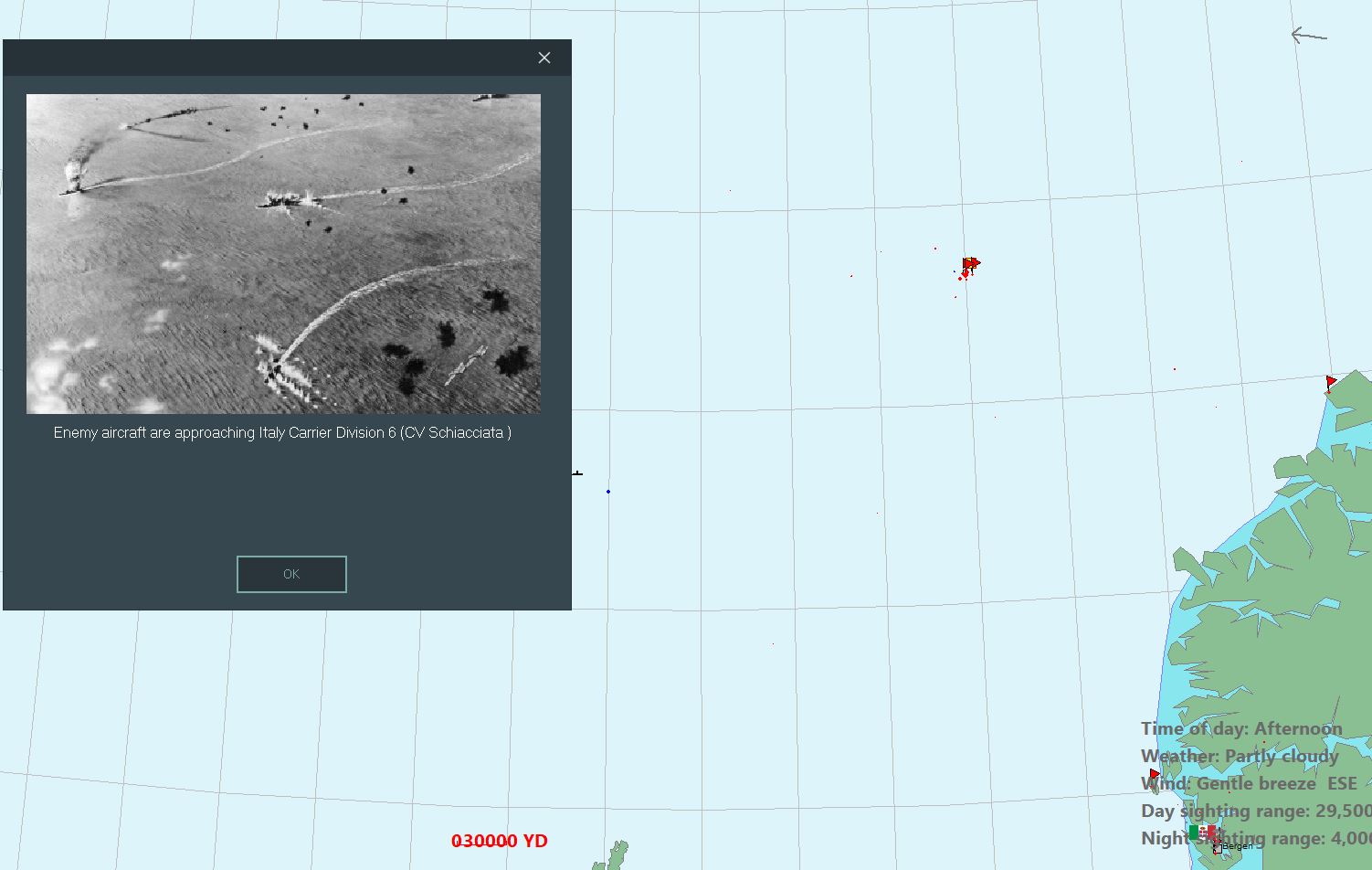
Task: Click the 'Time of day: Afternoon' status line
Action: click(1241, 728)
